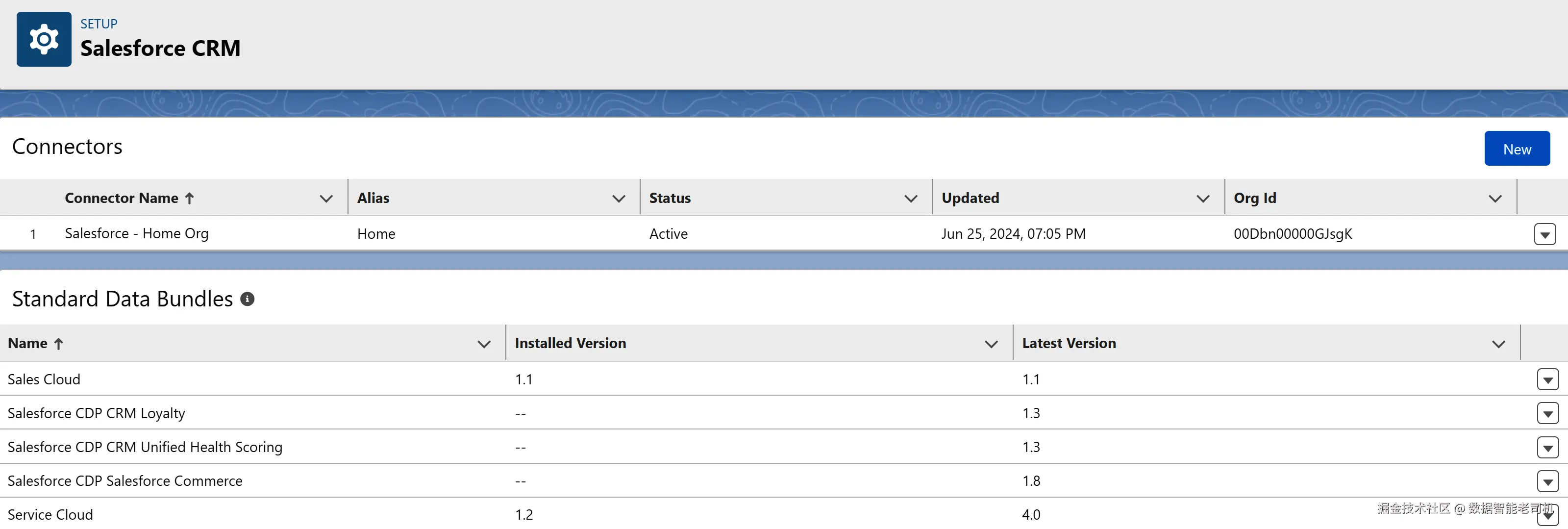Click Salesforce Commerce latest version 1.8

coord(1031,481)
